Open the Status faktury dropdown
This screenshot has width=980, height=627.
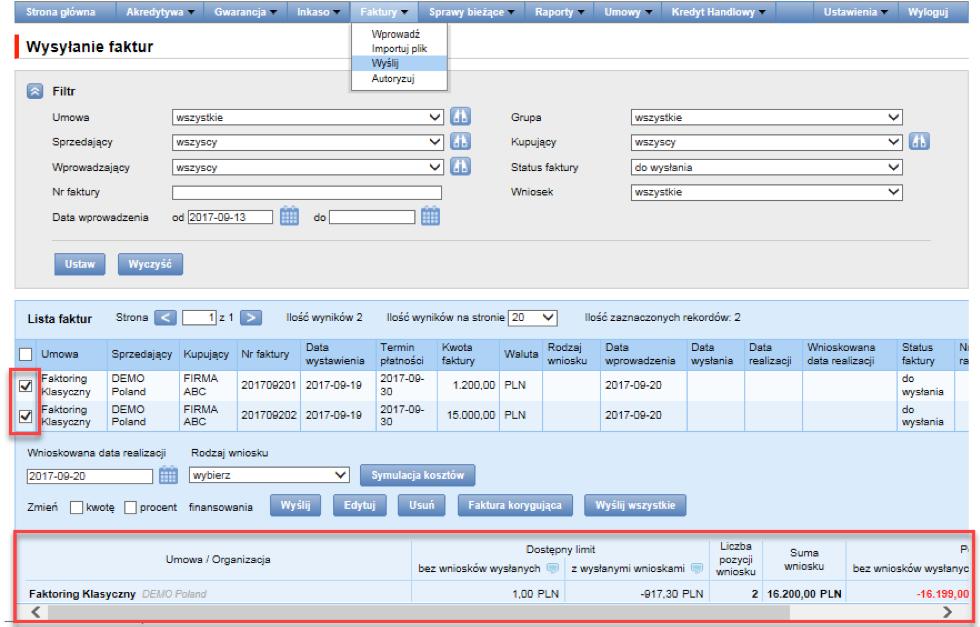pyautogui.click(x=766, y=167)
